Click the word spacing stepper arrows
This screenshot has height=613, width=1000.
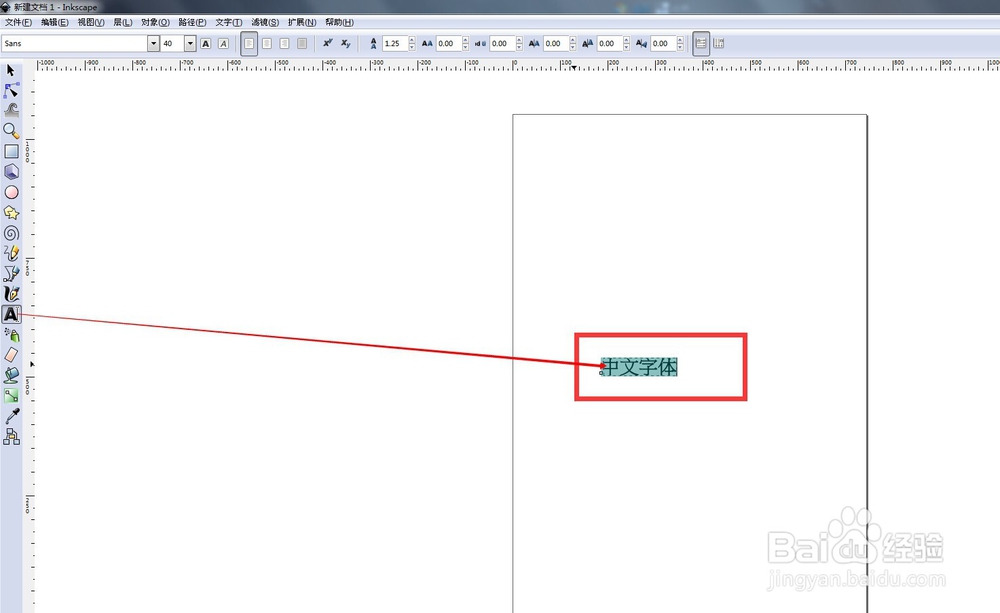519,43
